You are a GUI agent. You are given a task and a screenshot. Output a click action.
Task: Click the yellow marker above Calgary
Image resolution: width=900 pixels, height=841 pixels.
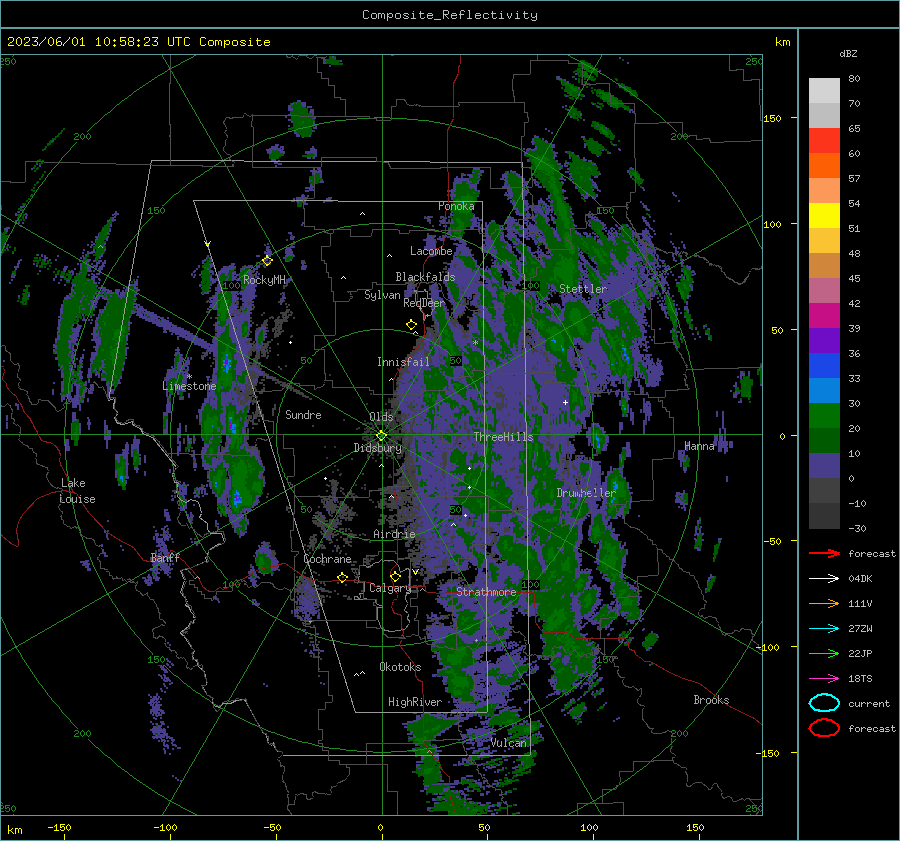click(x=395, y=576)
